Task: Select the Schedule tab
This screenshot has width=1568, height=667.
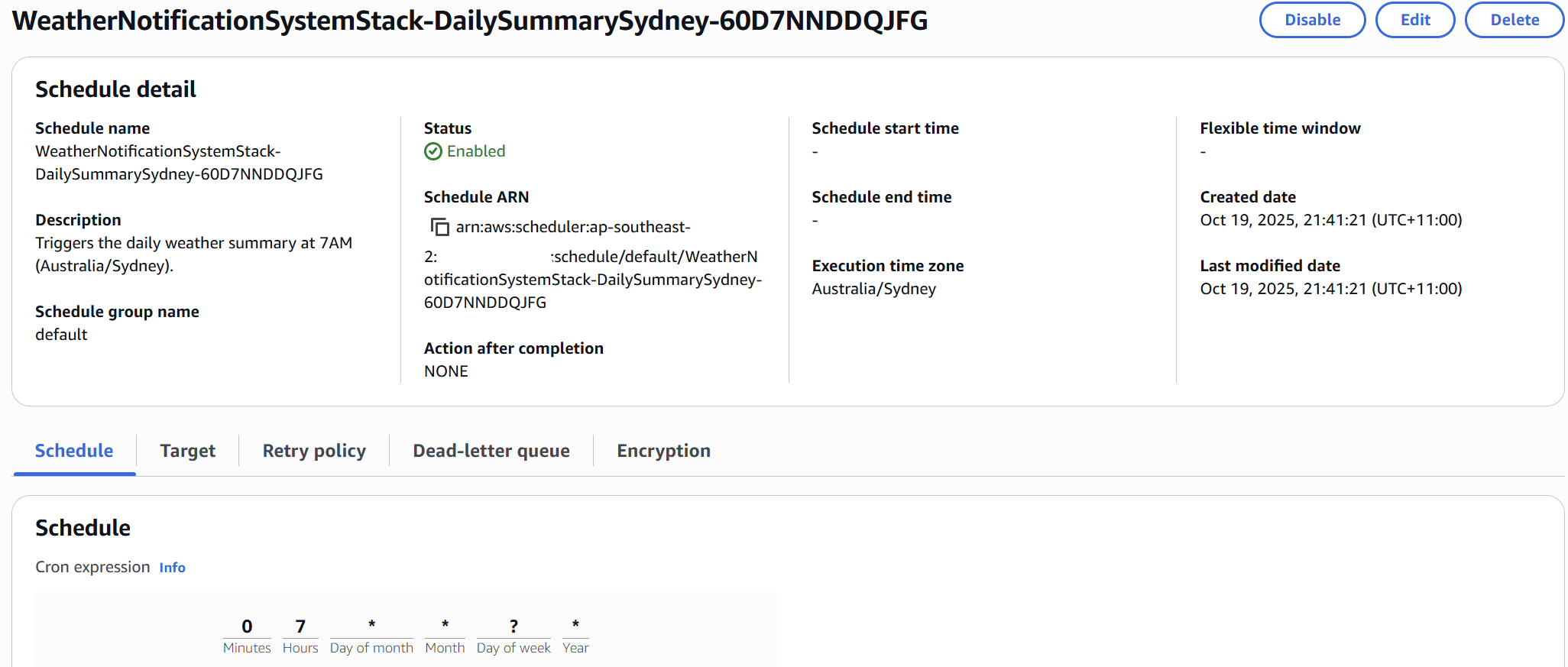Action: pos(74,451)
